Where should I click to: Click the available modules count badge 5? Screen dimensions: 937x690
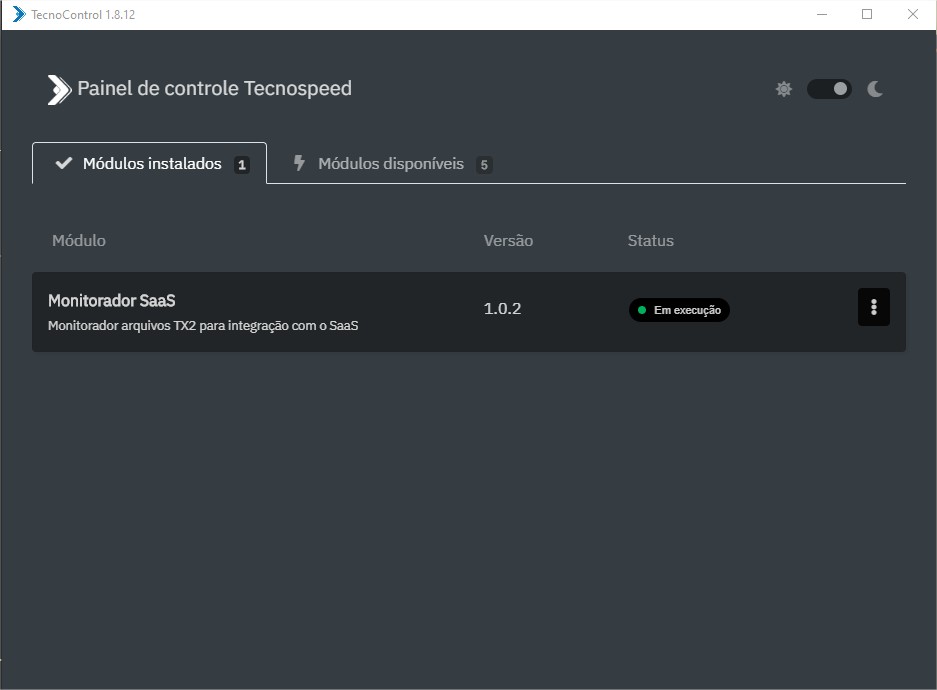coord(484,165)
